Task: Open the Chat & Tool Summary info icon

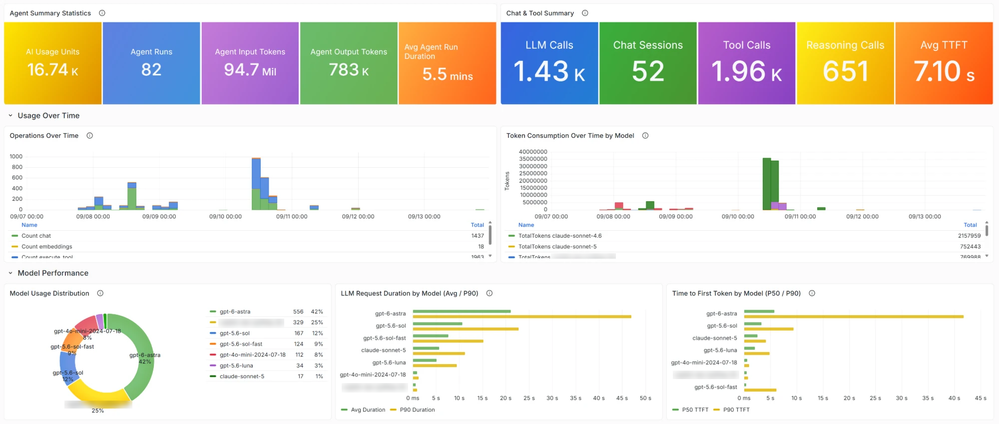Action: pos(586,13)
